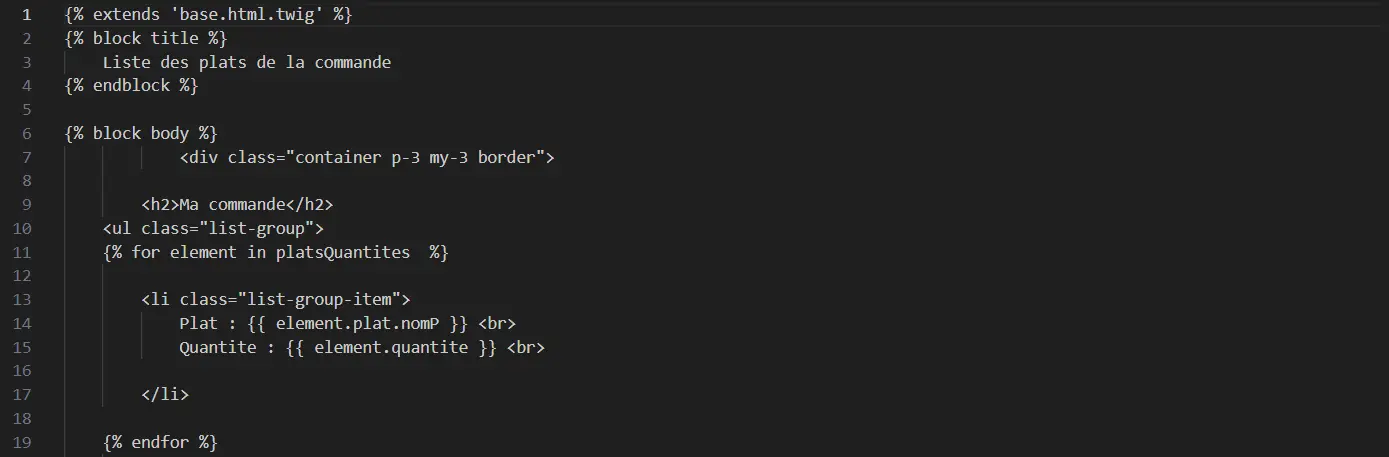Screen dimensions: 1389x457
Task: Click line number 19 in gutter
Action: pyautogui.click(x=25, y=441)
